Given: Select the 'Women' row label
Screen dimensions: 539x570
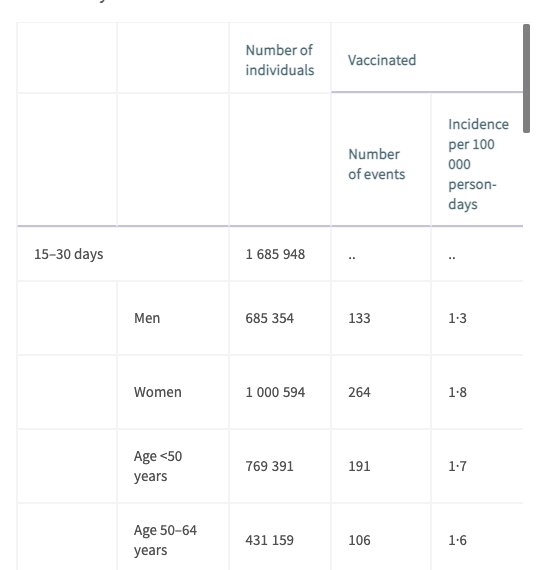Looking at the screenshot, I should 157,392.
